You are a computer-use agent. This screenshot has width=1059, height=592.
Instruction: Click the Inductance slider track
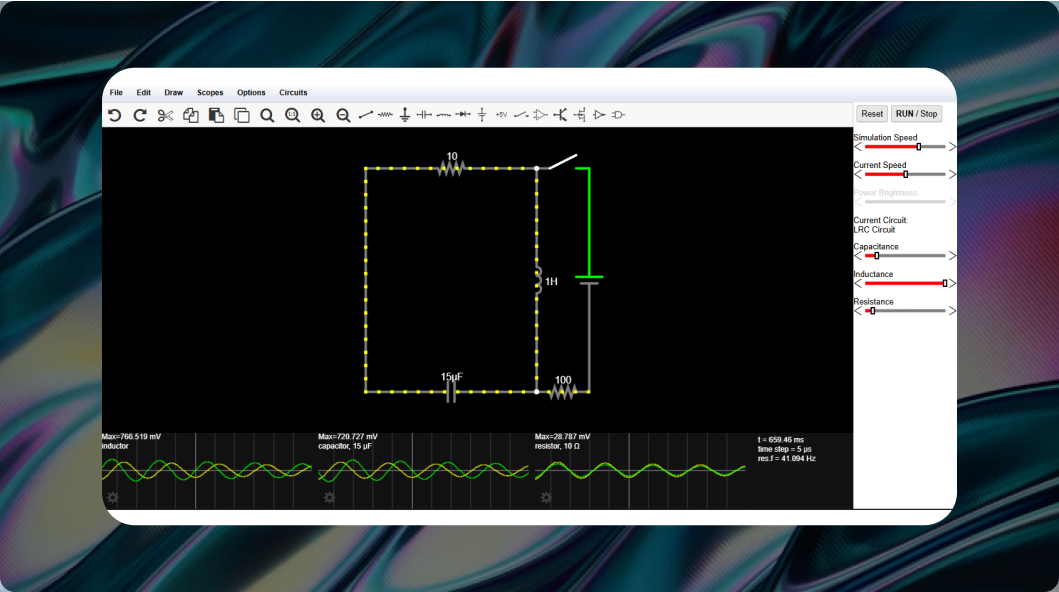coord(905,284)
